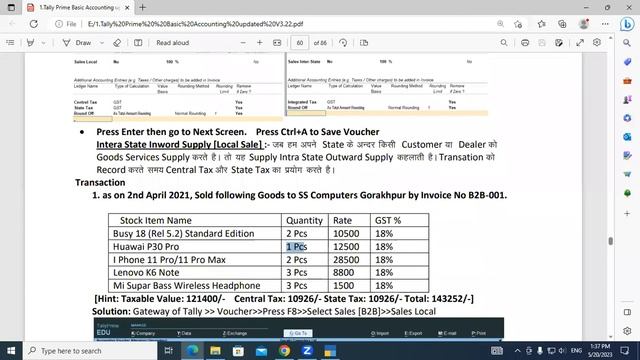Open the Draw pen options dropdown
This screenshot has width=640, height=360.
[x=102, y=42]
